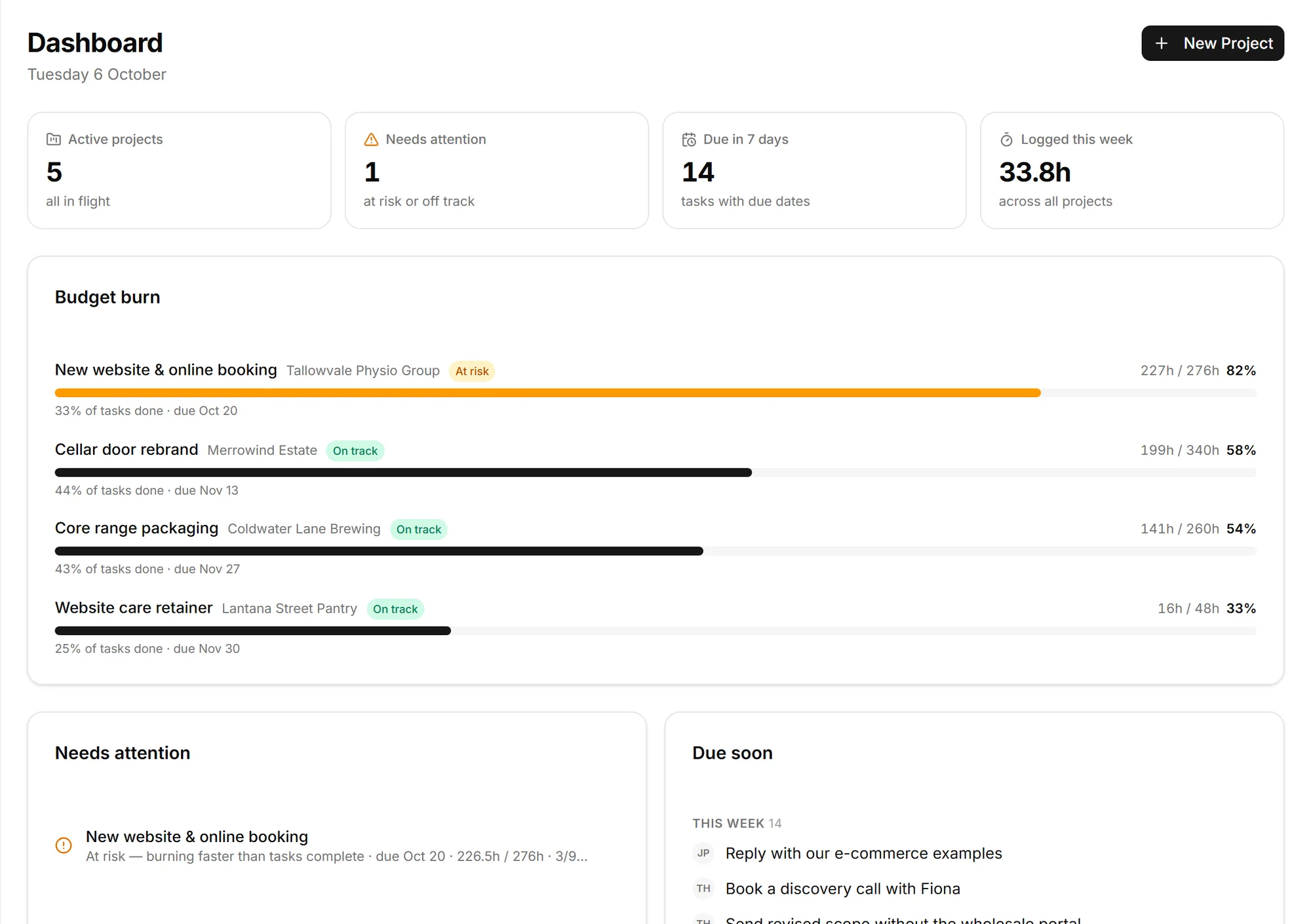Select the 14 tasks with due dates figure
The height and width of the screenshot is (924, 1311).
698,172
